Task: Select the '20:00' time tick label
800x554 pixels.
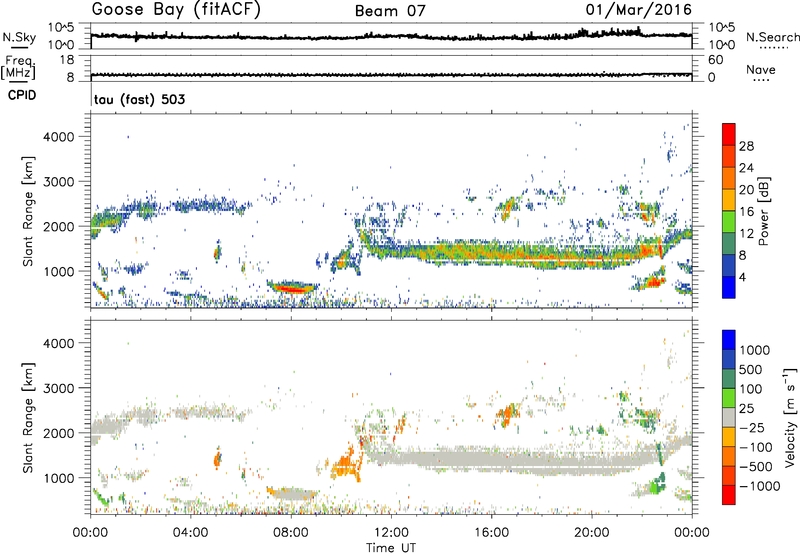Action: pyautogui.click(x=591, y=533)
